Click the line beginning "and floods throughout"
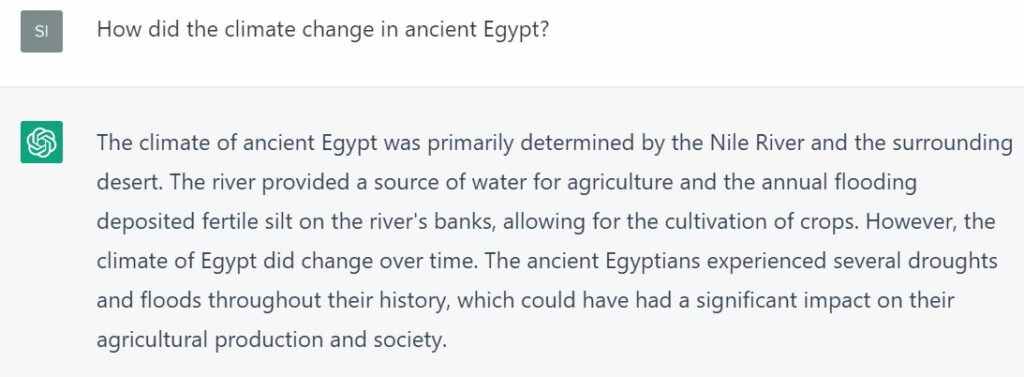 (x=526, y=301)
